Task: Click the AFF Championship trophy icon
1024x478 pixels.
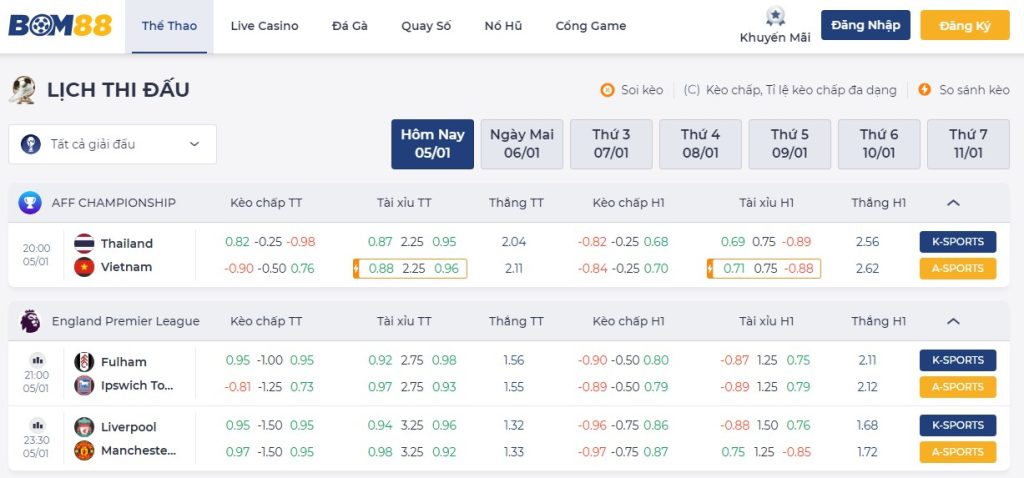Action: coord(30,202)
